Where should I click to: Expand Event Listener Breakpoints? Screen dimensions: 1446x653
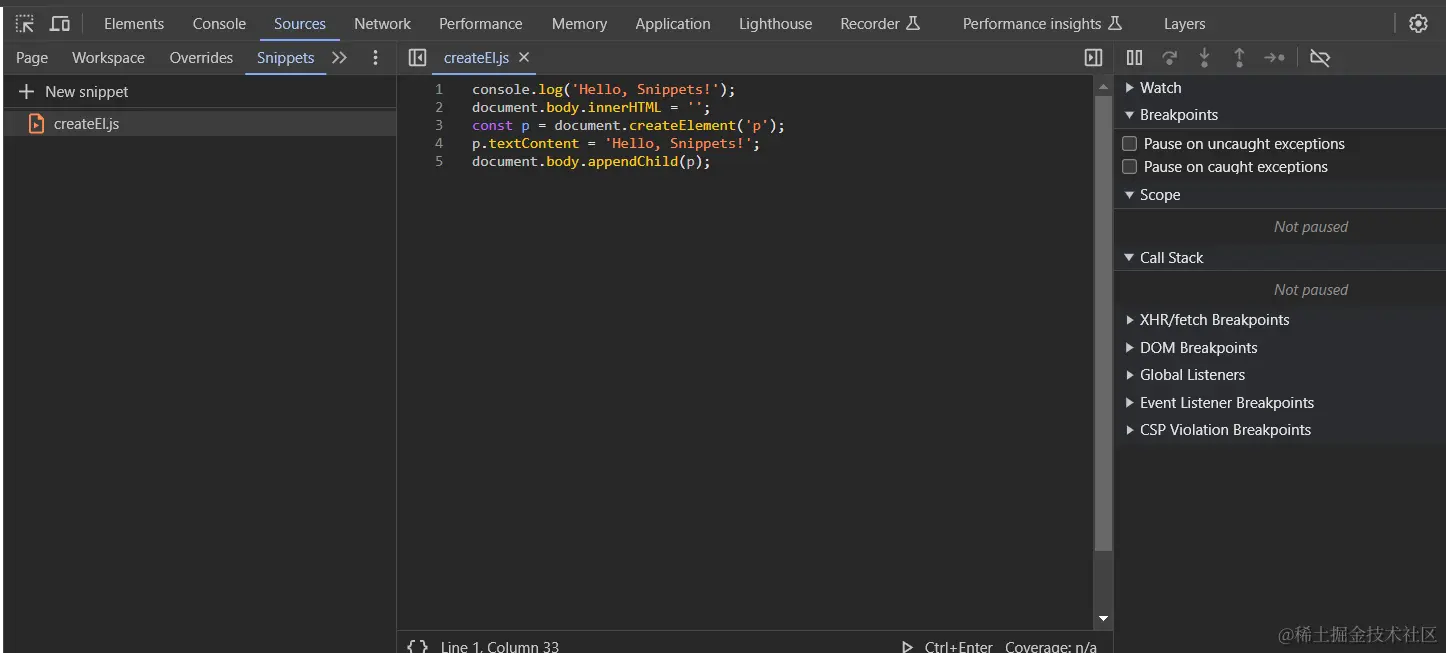(1130, 403)
